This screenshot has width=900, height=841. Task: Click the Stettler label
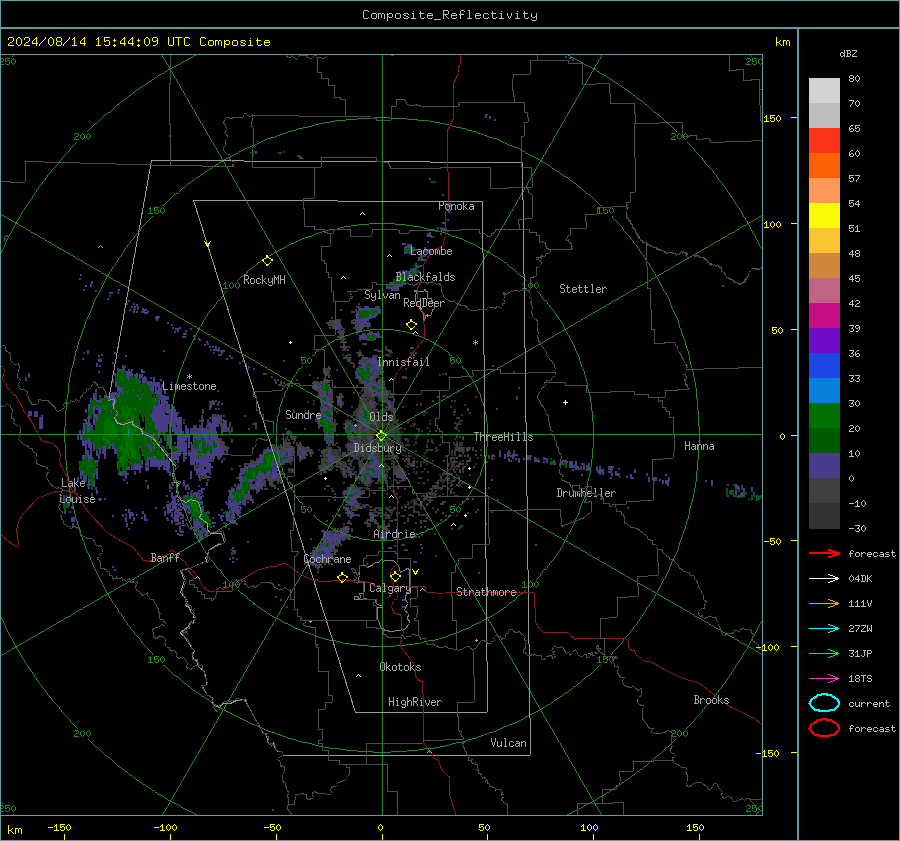(583, 289)
